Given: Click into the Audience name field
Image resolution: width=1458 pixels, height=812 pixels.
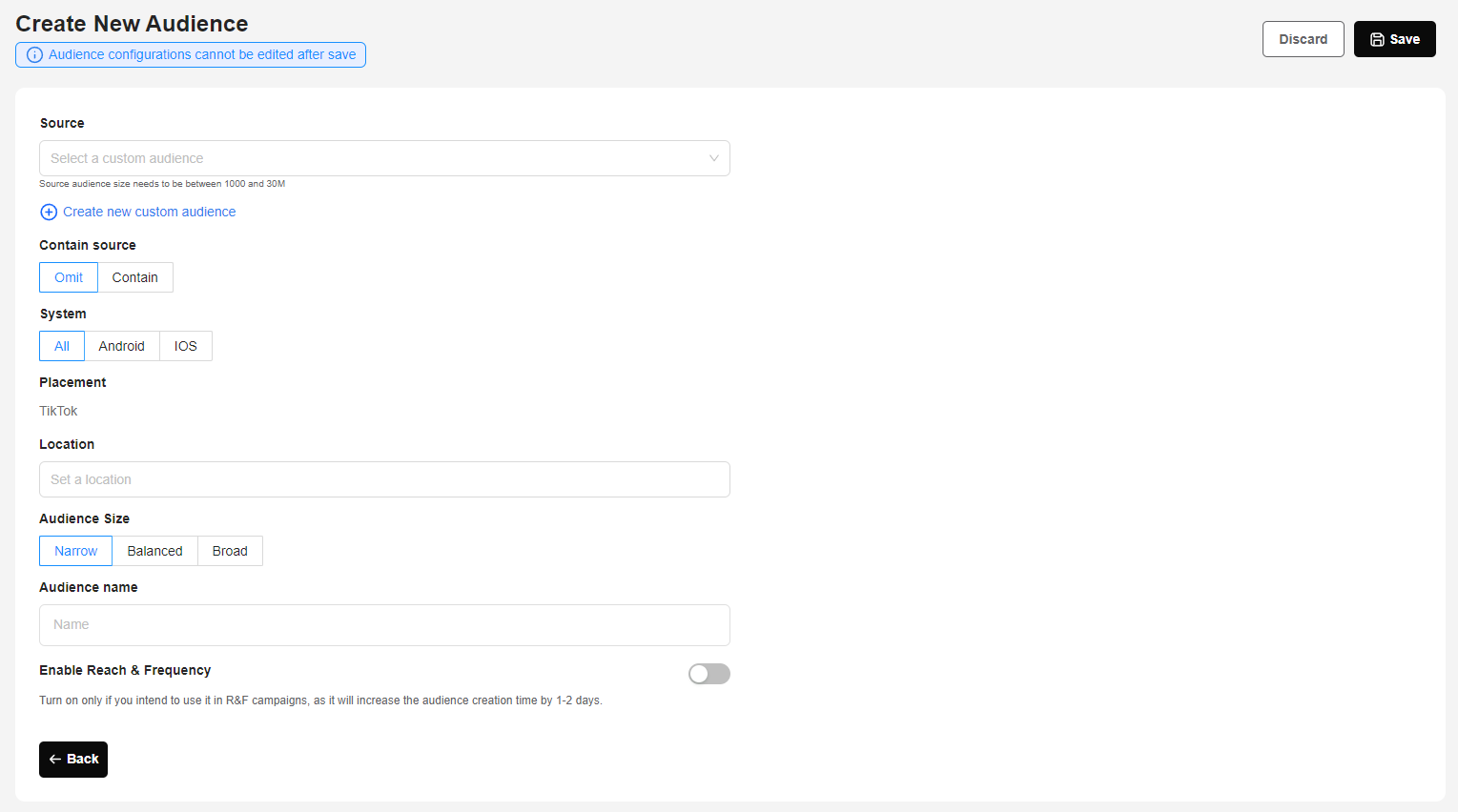Looking at the screenshot, I should 384,625.
